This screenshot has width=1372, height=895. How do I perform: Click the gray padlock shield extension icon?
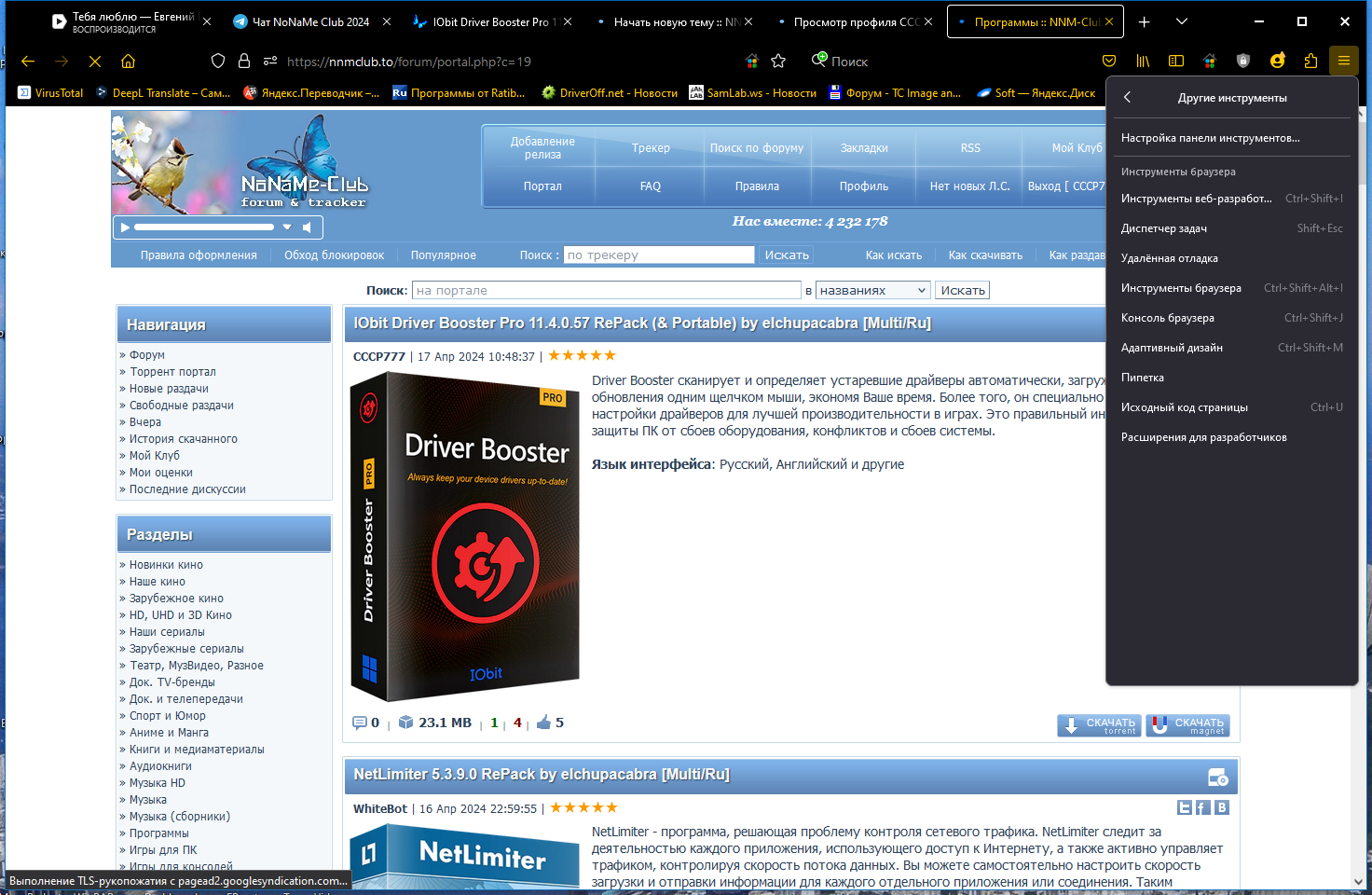tap(1243, 61)
